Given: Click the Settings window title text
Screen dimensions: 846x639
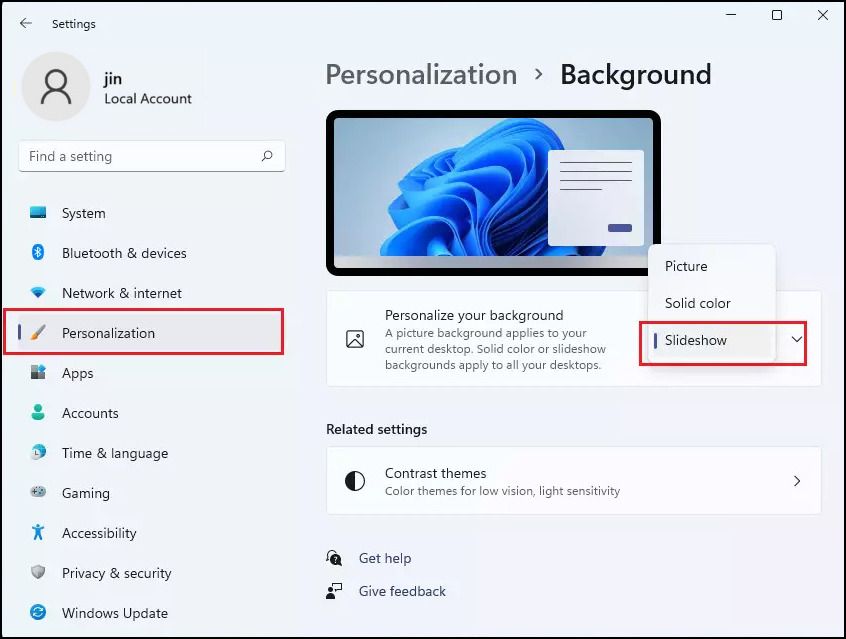Looking at the screenshot, I should coord(74,24).
